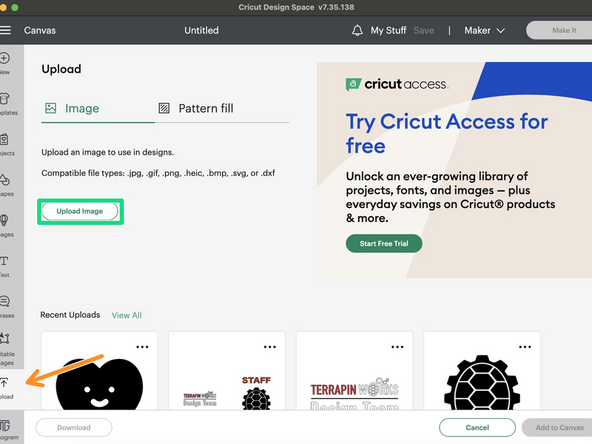Screen dimensions: 592x444
Task: Open Phrases in the sidebar
Action: 6,307
